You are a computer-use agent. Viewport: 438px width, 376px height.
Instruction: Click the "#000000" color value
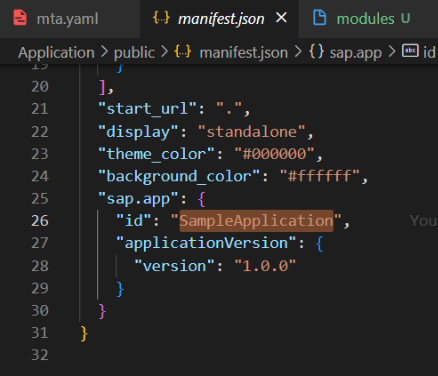(274, 154)
